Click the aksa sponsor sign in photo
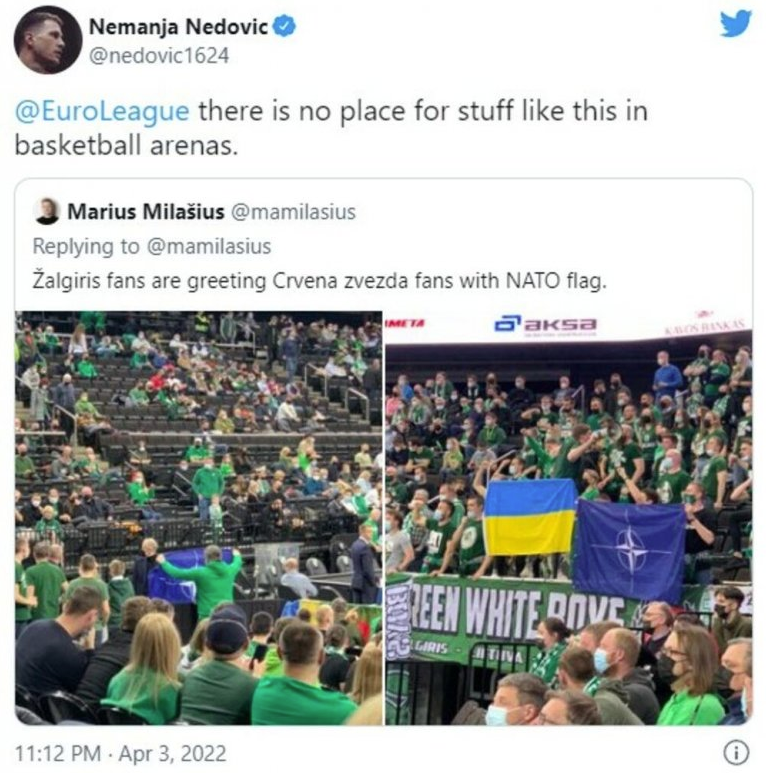 (545, 325)
